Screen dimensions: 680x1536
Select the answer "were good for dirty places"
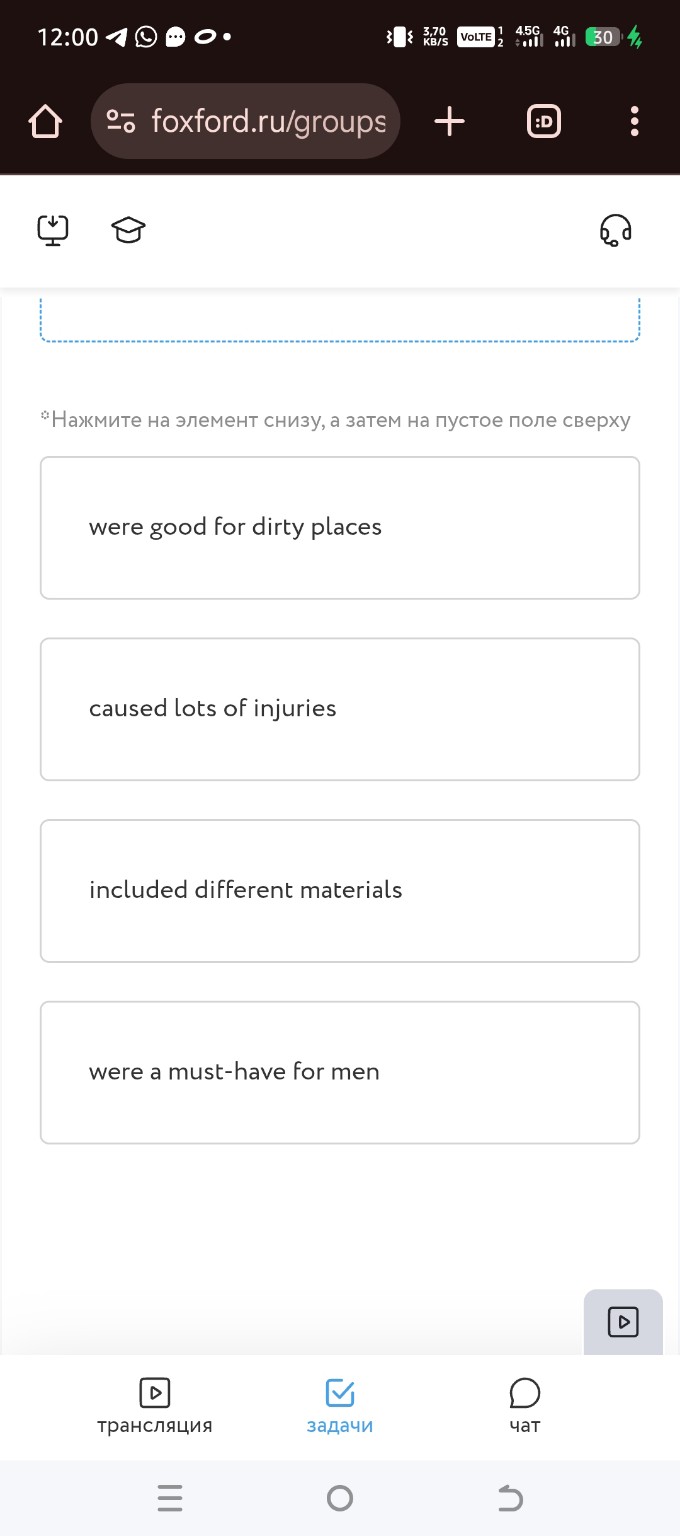[340, 528]
